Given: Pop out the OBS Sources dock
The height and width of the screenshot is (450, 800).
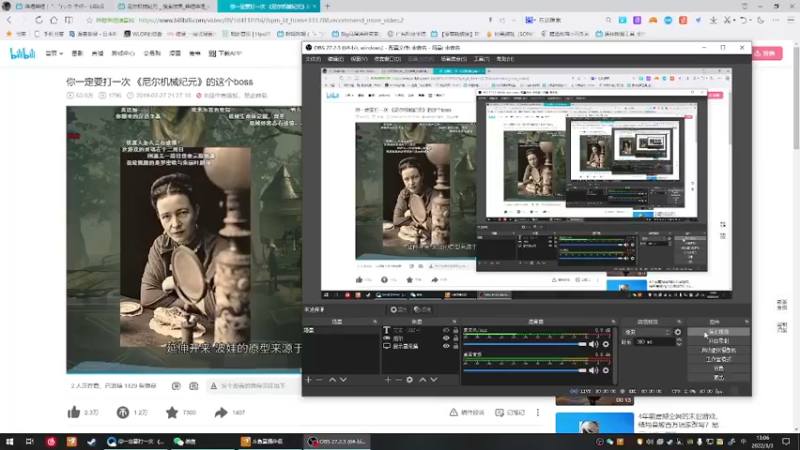Looking at the screenshot, I should 454,322.
